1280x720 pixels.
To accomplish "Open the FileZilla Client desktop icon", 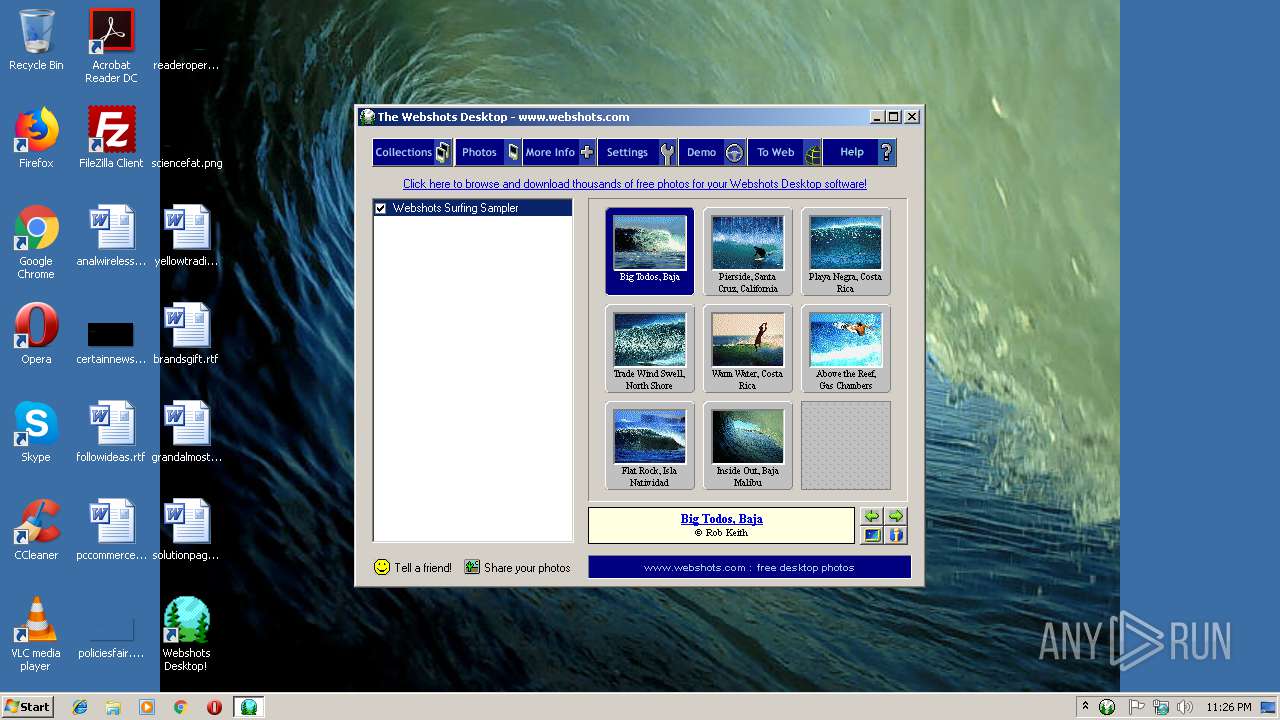I will (x=111, y=138).
